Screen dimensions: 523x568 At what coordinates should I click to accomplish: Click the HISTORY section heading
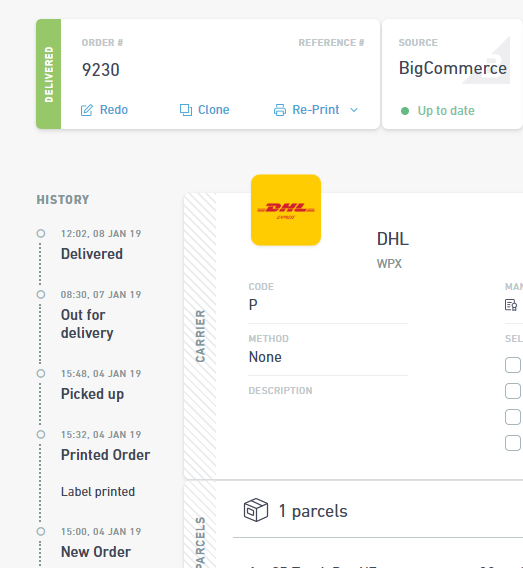click(x=63, y=200)
